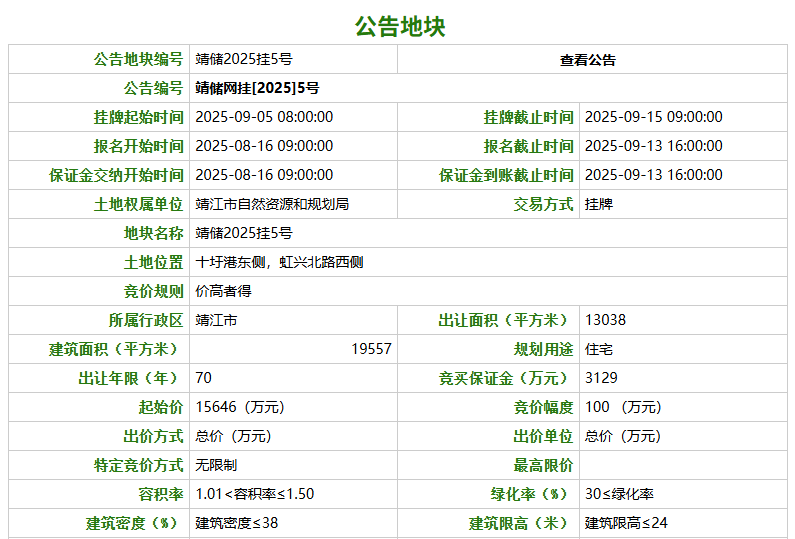The height and width of the screenshot is (539, 795).
Task: Click the 保证金交纳开始时间 value cell
Action: [294, 175]
